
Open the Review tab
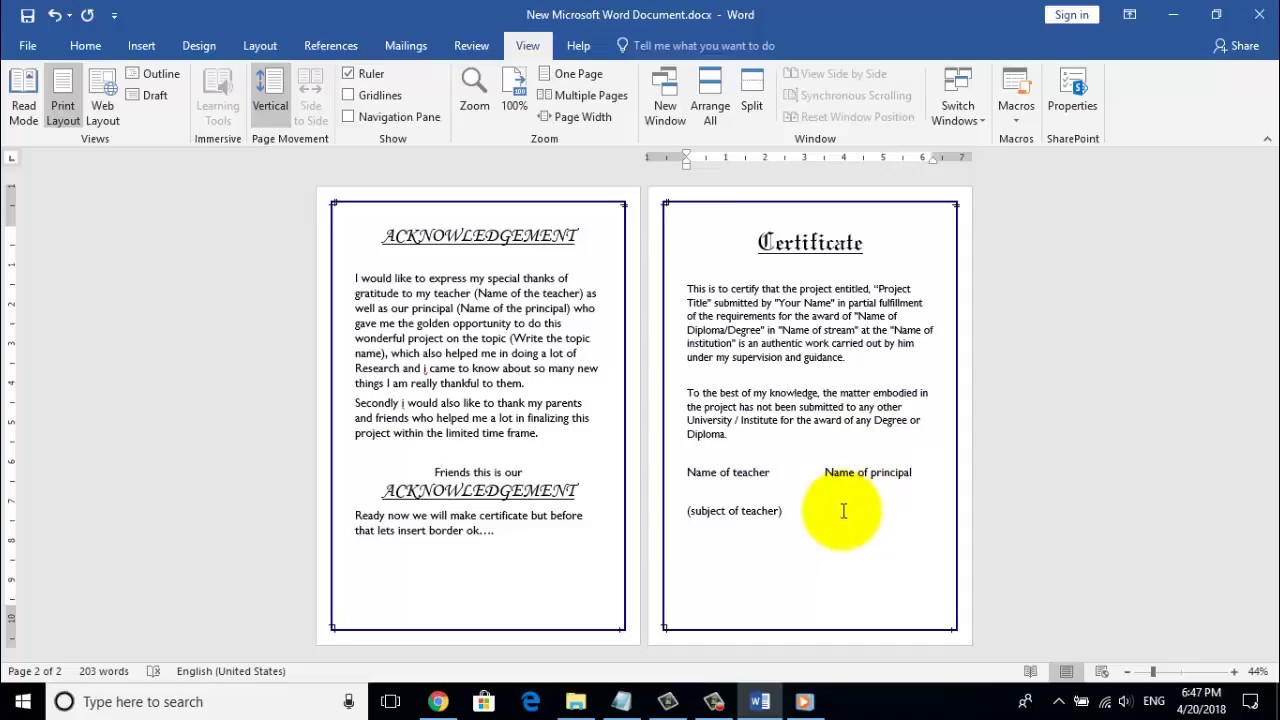click(471, 46)
